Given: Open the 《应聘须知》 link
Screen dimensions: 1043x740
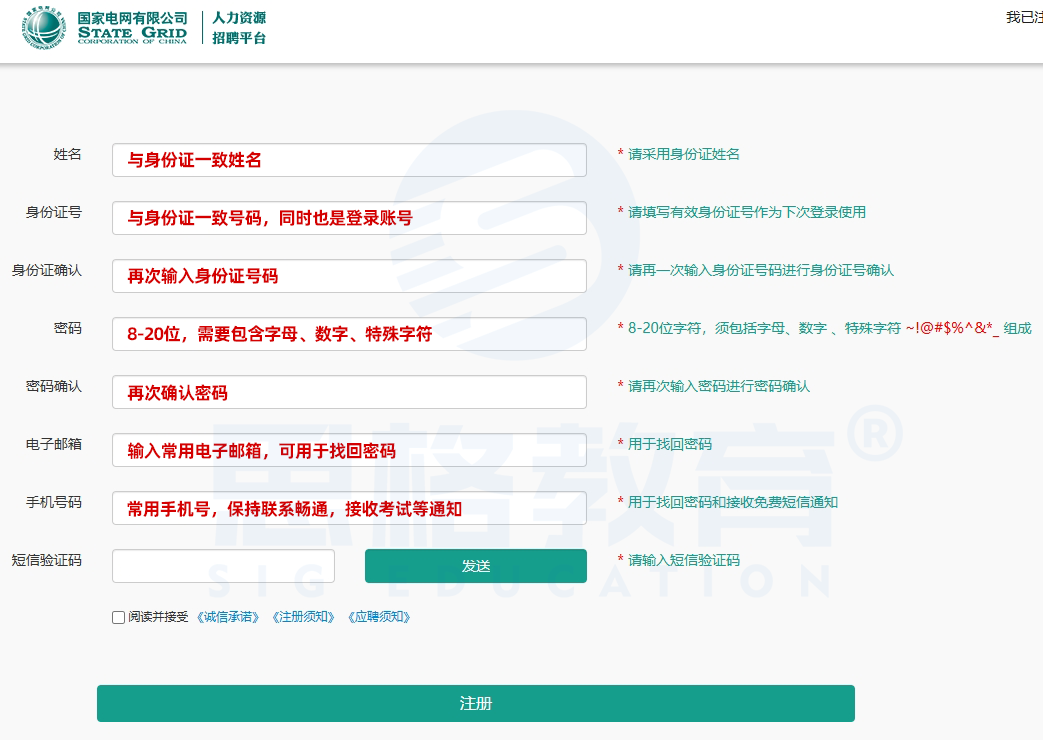Looking at the screenshot, I should [x=379, y=617].
